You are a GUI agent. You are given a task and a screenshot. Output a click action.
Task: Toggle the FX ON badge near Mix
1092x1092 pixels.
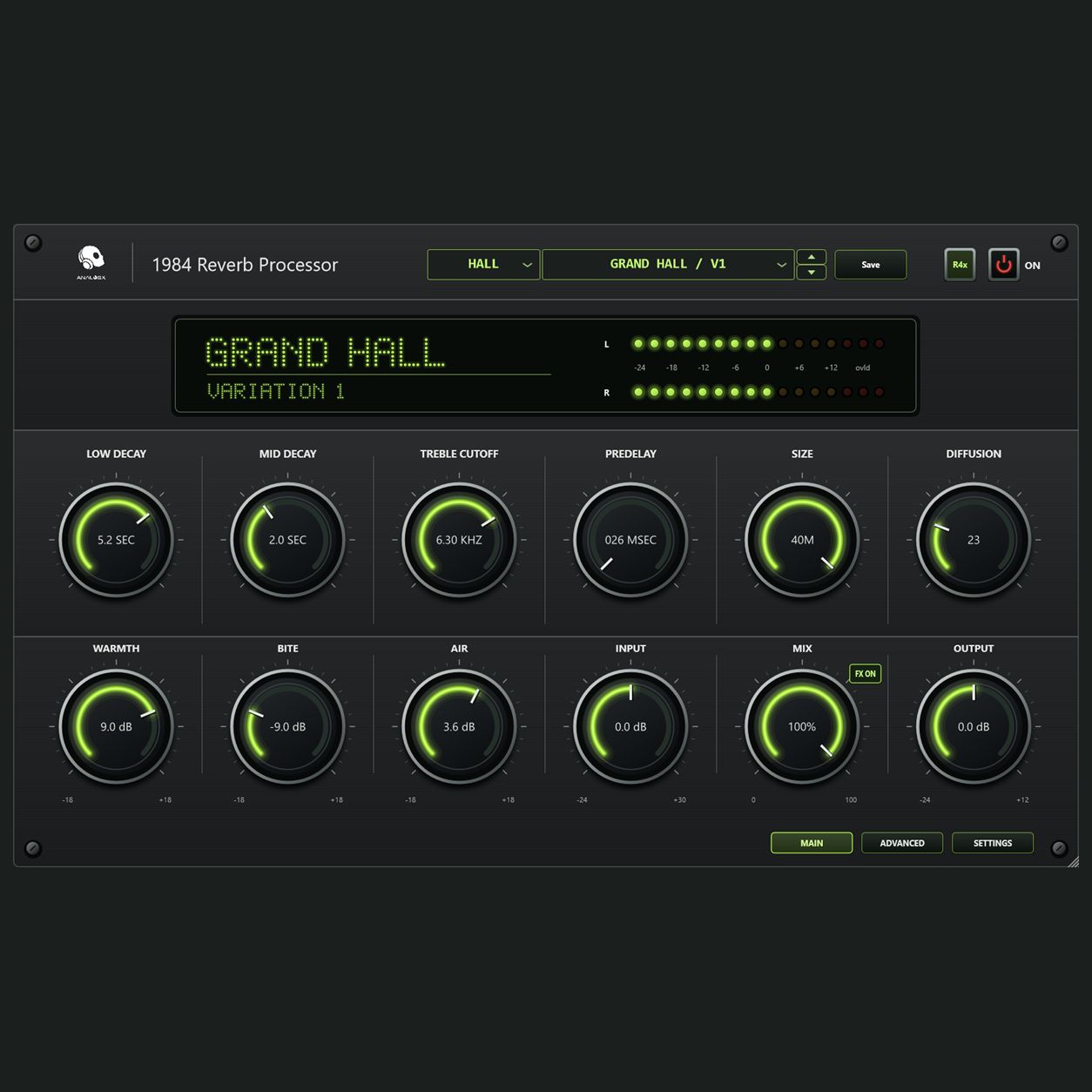[865, 674]
